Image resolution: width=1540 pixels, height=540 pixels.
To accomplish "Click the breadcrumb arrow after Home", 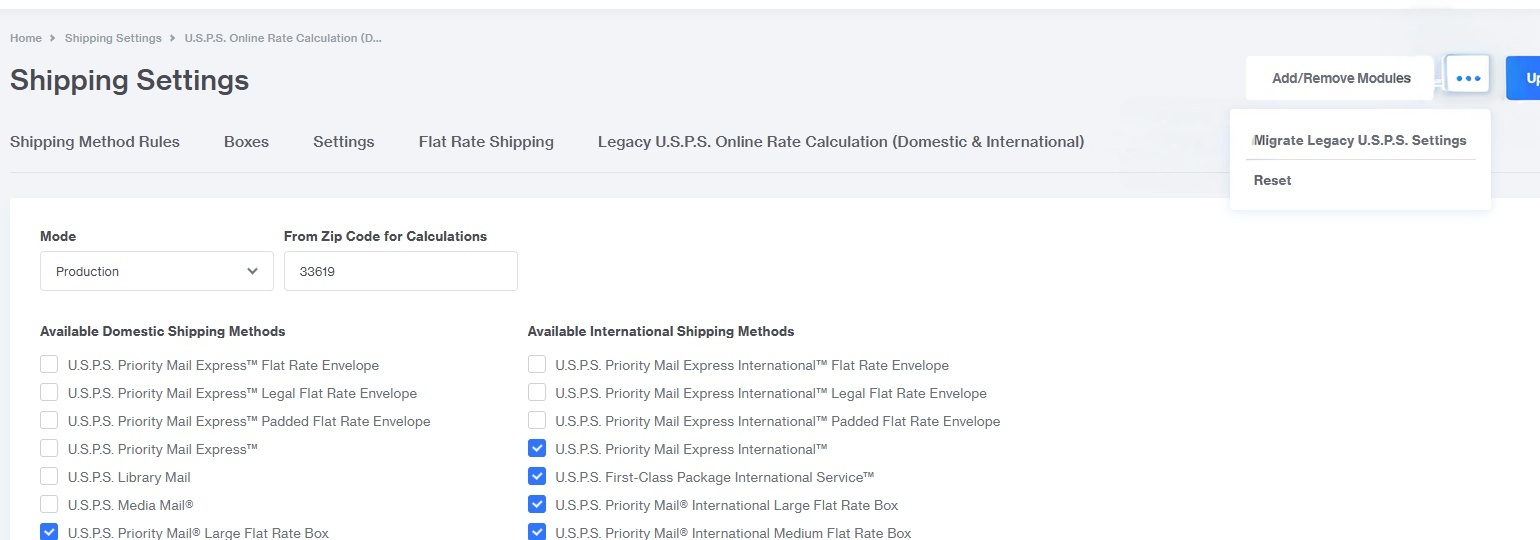I will [x=53, y=38].
